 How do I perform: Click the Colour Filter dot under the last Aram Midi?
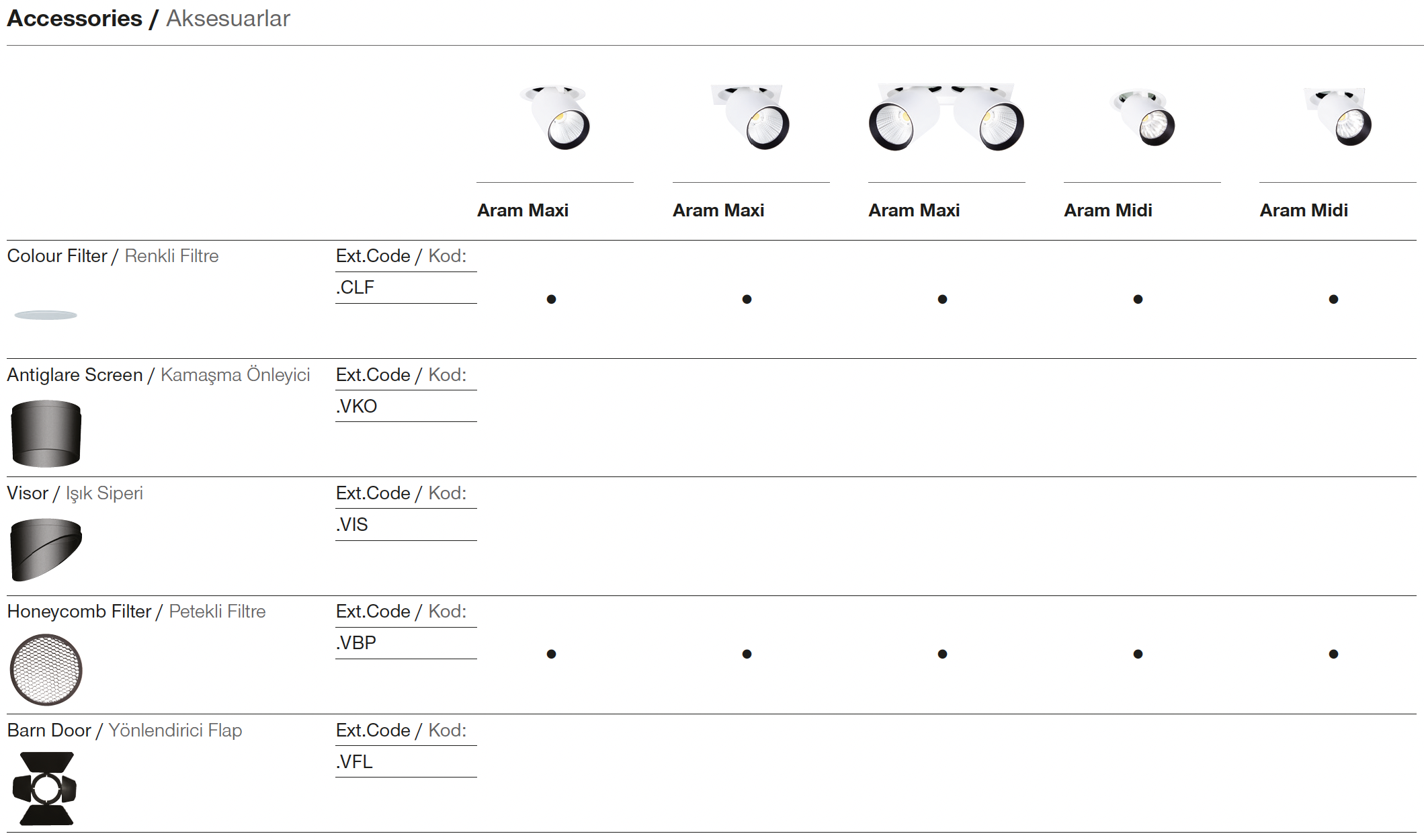(x=1333, y=299)
